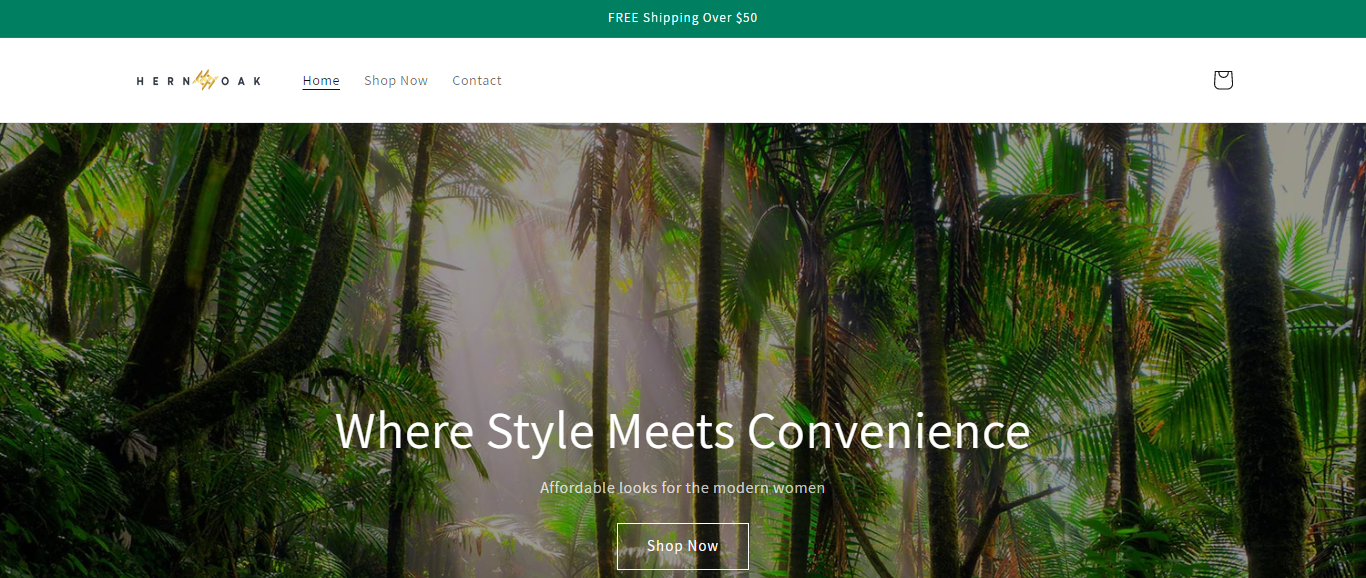Screen dimensions: 1366x578
Task: Click the word Where in hero heading
Action: [405, 432]
